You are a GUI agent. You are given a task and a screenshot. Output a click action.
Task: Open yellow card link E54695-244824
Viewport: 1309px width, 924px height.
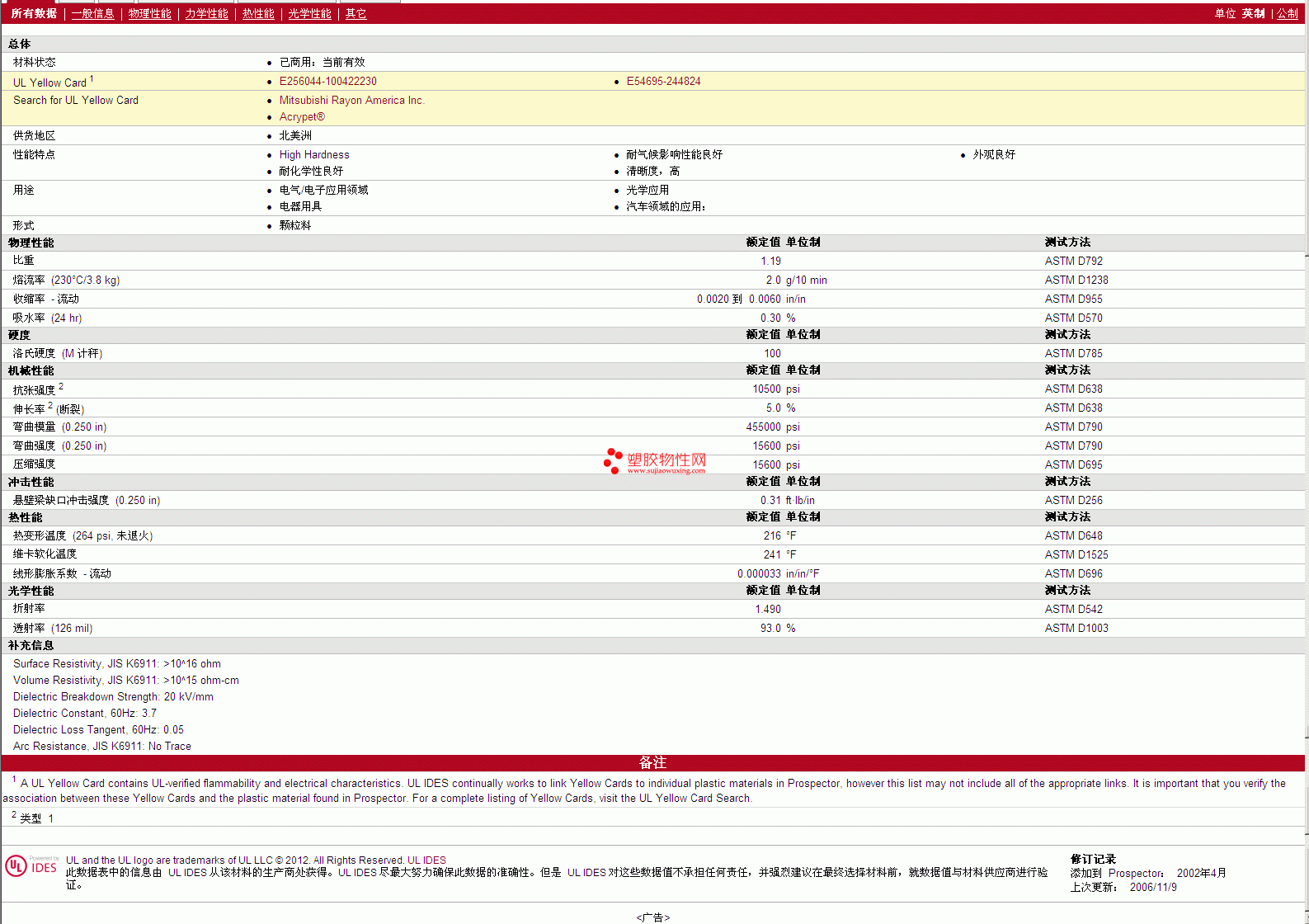click(x=663, y=82)
